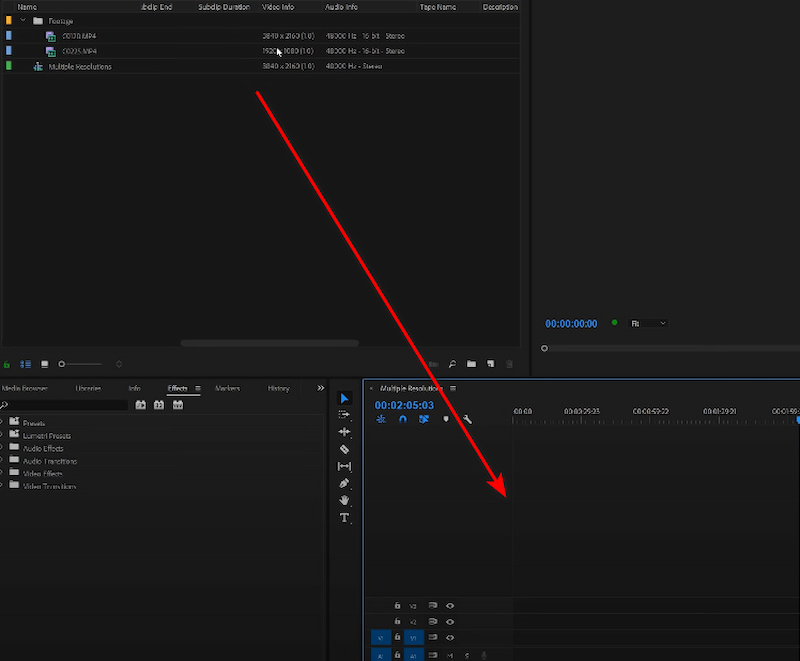Image resolution: width=800 pixels, height=661 pixels.
Task: Sort by the Tape Name column
Action: click(438, 7)
